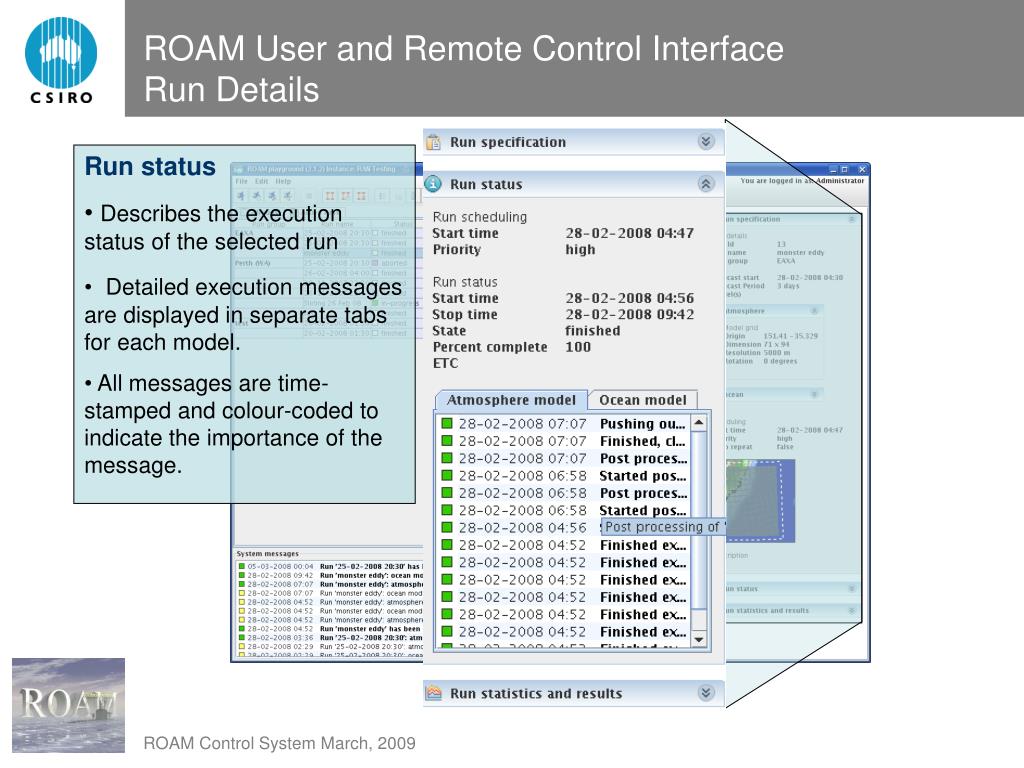Select the 07:07 'Post proces...' message row
The height and width of the screenshot is (768, 1024).
(564, 458)
